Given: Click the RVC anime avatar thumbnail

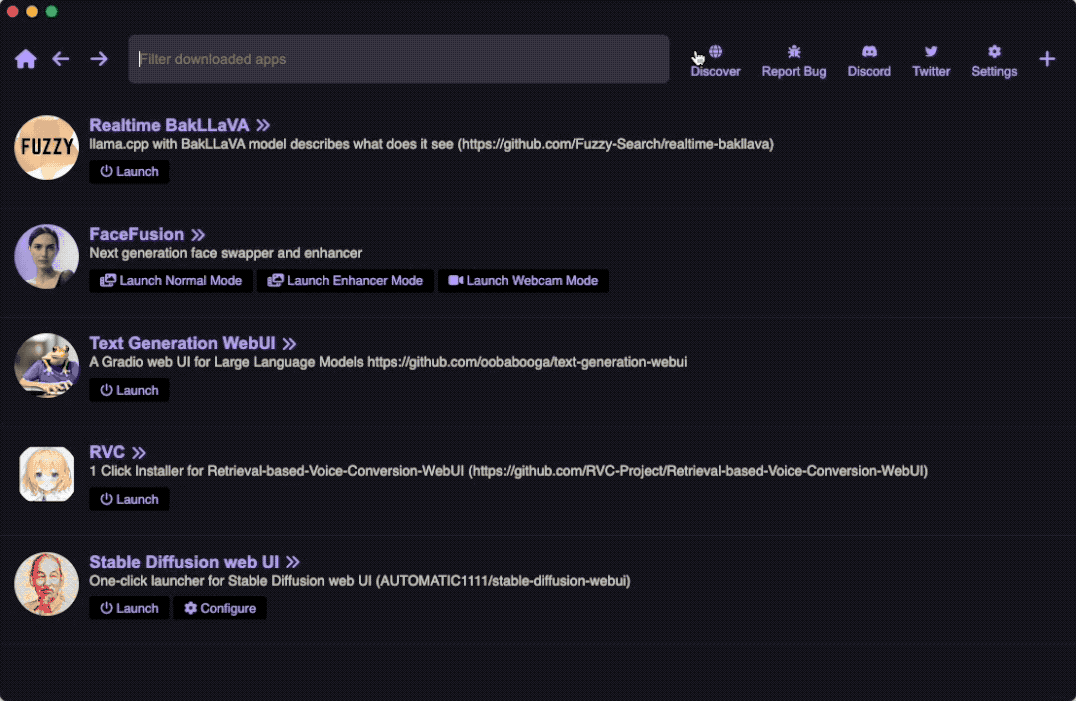Looking at the screenshot, I should coord(47,474).
